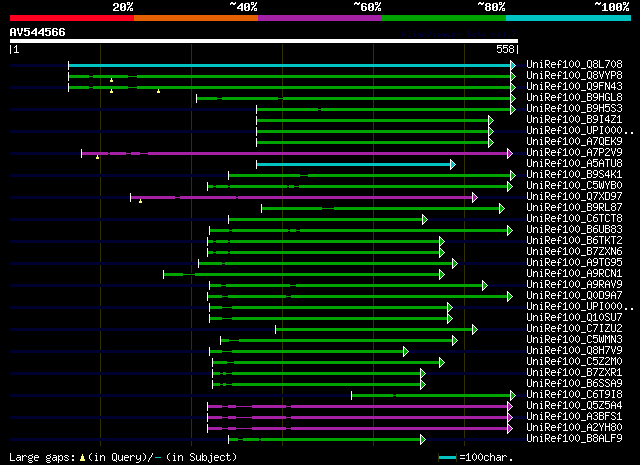Click the yellow gap marker under Q7XD97 bar
640x465 pixels.
tap(140, 201)
